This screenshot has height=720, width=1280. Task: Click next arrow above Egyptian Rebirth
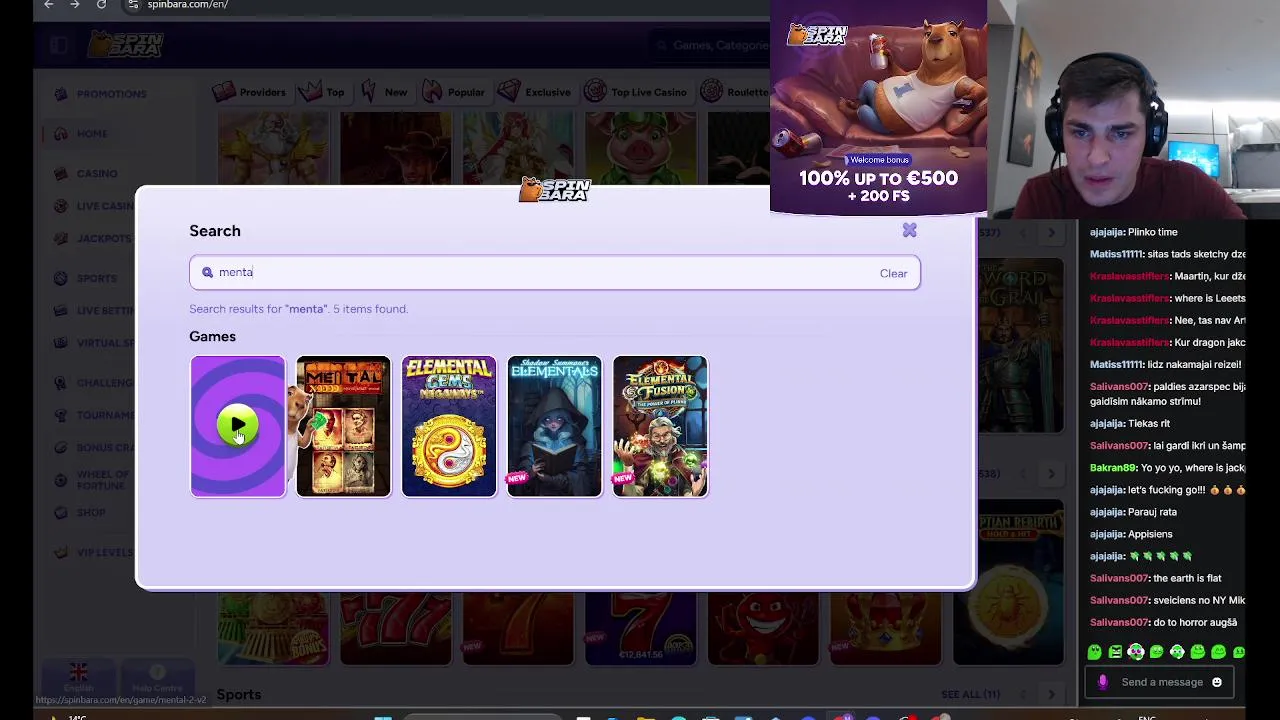(1051, 474)
